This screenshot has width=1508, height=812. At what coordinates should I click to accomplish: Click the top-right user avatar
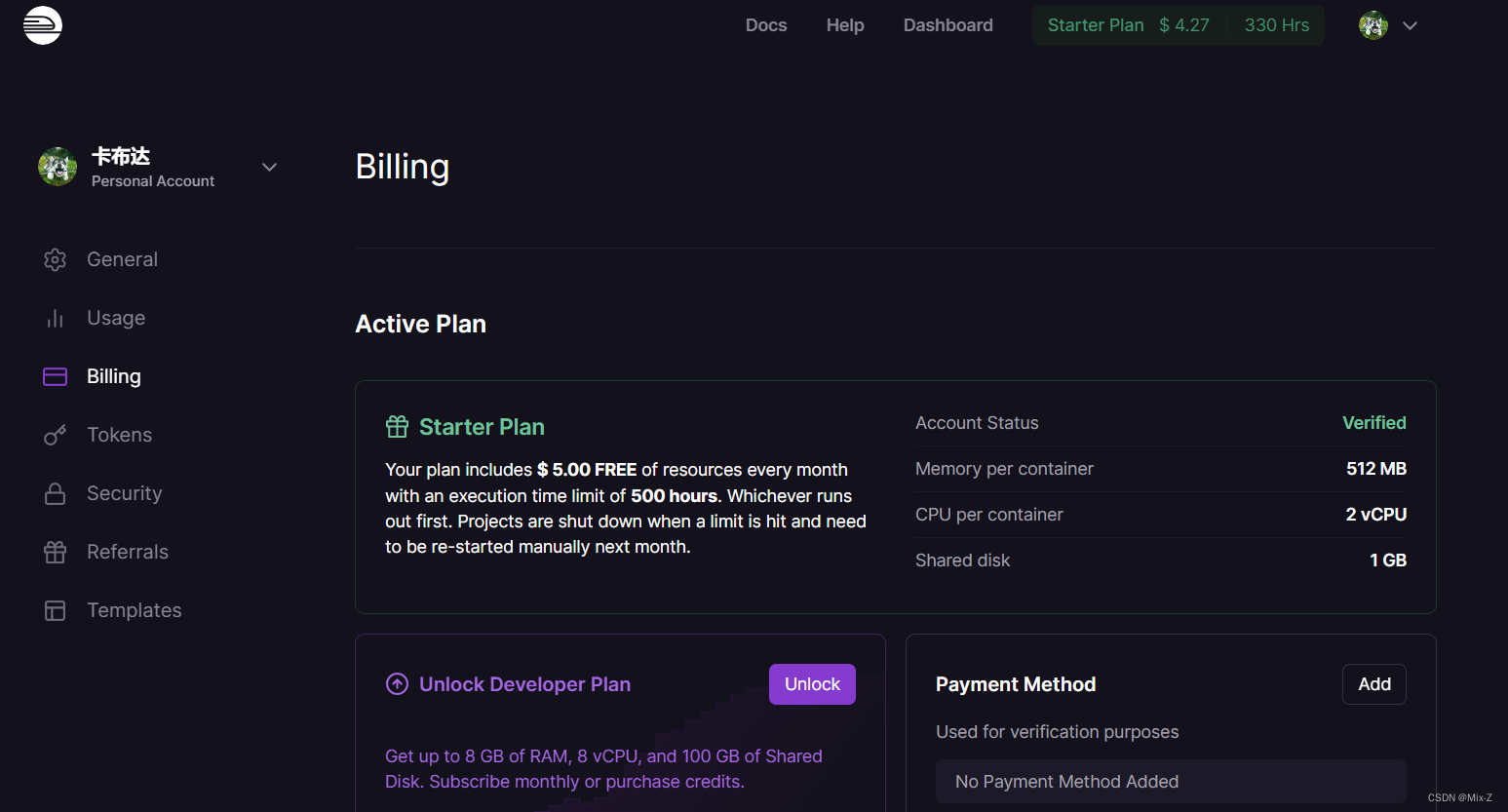click(x=1373, y=25)
